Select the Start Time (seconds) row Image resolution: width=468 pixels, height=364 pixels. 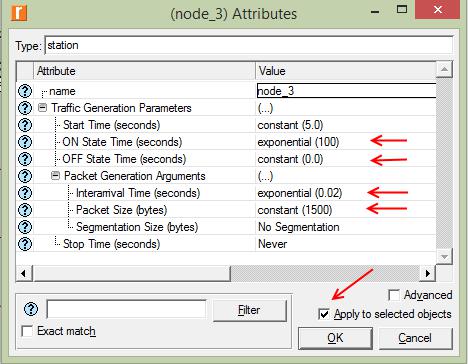click(x=226, y=125)
